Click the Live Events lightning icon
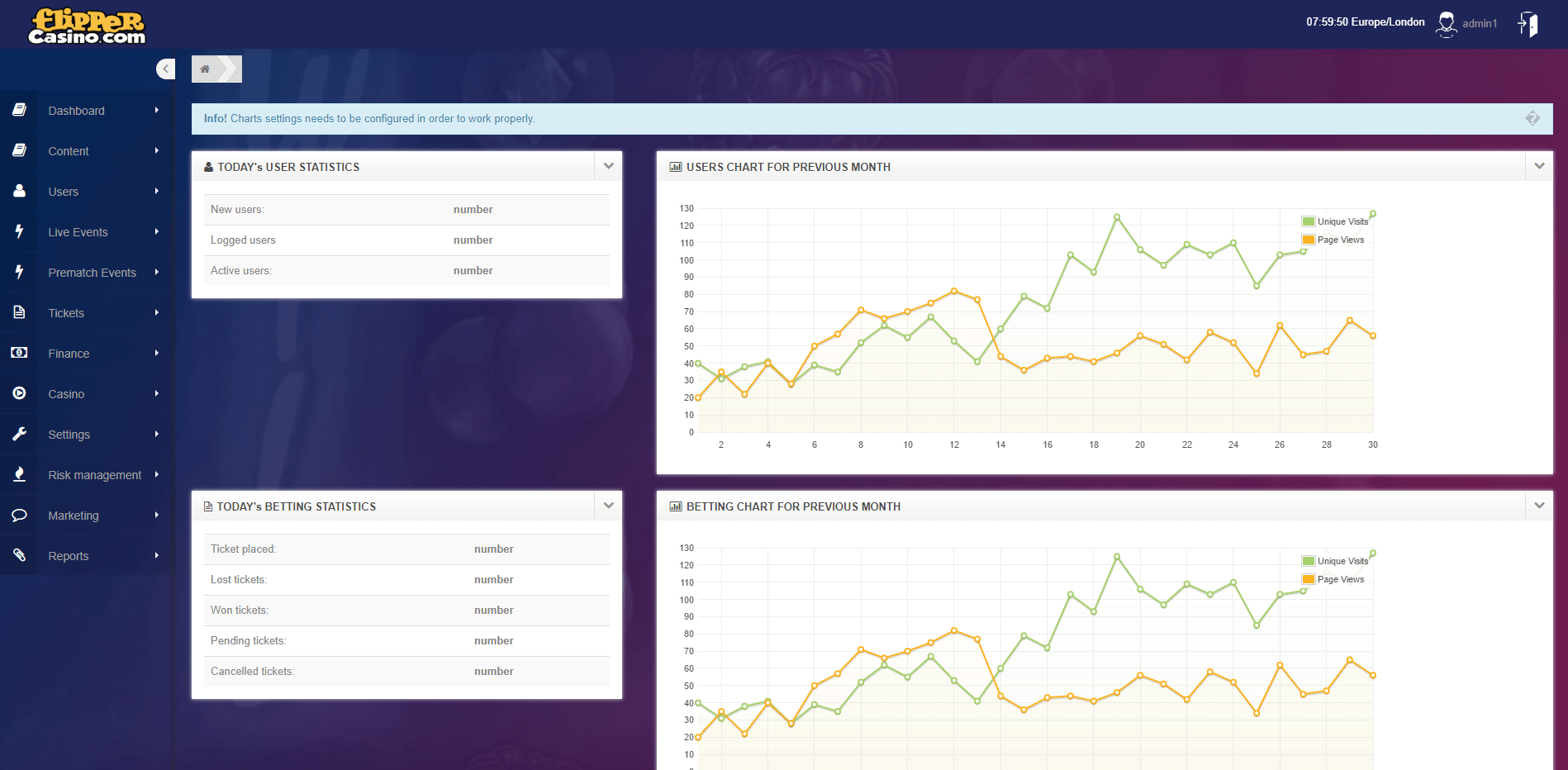 click(19, 231)
